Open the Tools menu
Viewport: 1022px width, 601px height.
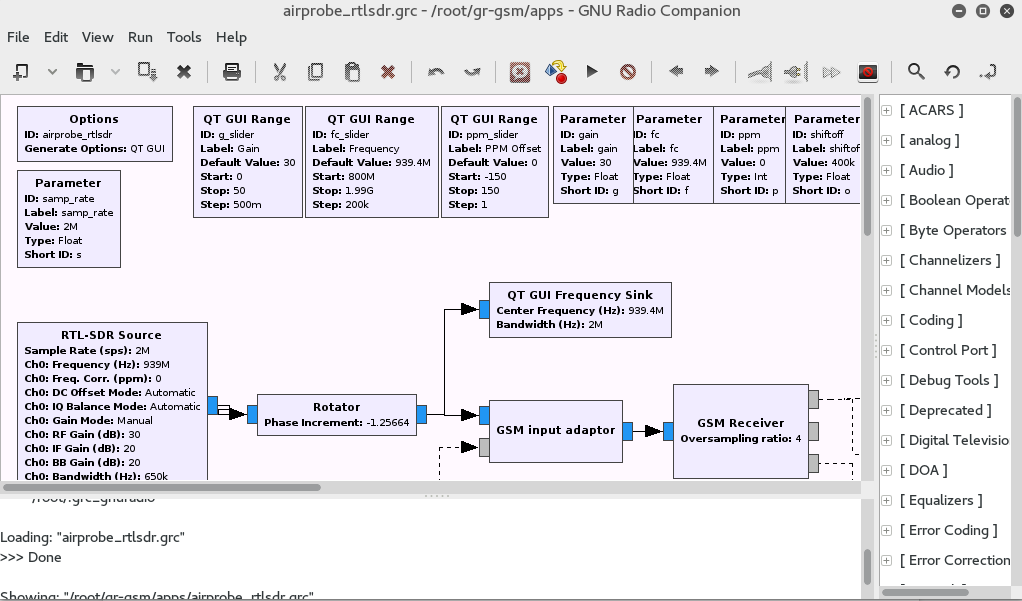tap(184, 37)
